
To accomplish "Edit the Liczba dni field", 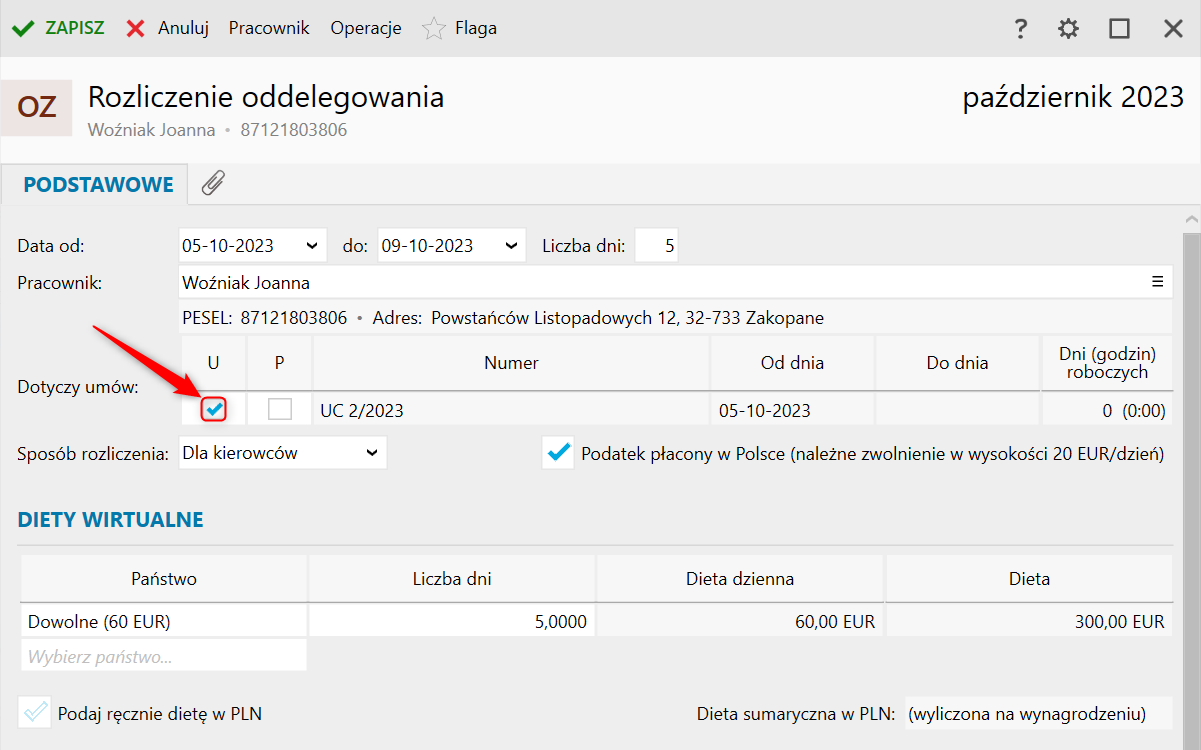I will click(656, 245).
